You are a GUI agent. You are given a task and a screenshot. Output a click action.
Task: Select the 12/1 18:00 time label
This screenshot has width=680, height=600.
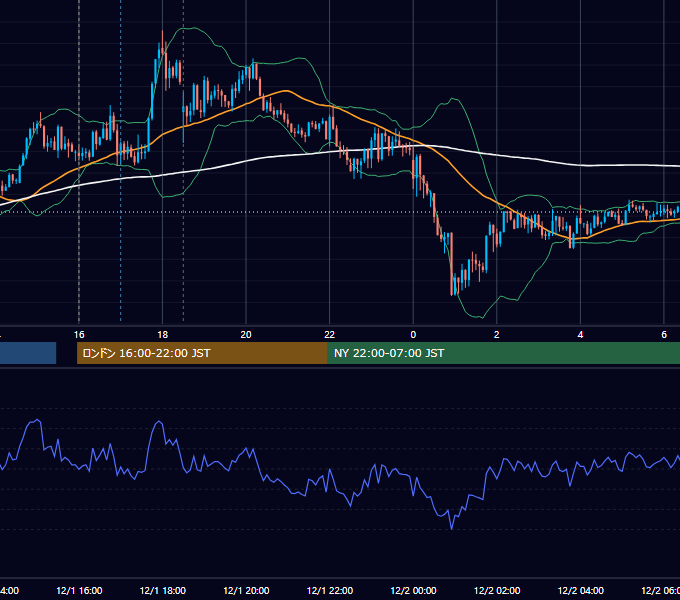point(163,590)
